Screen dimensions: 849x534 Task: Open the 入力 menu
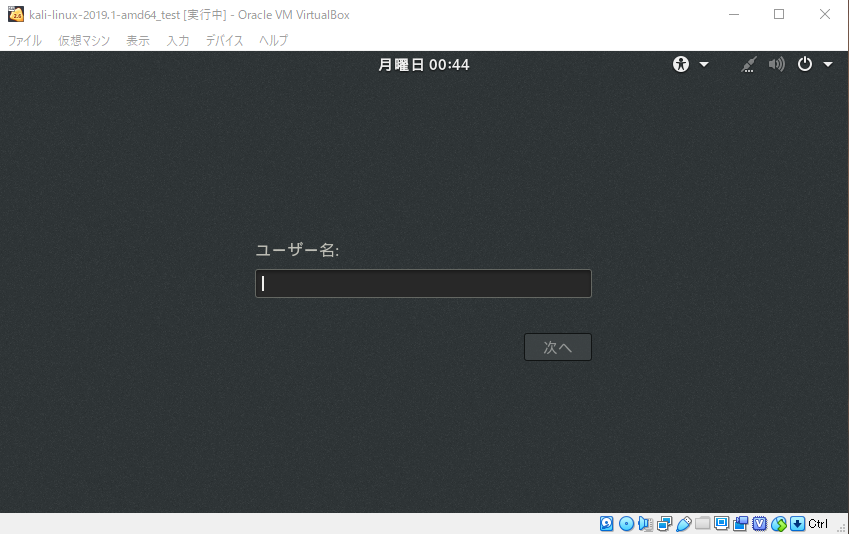[178, 41]
